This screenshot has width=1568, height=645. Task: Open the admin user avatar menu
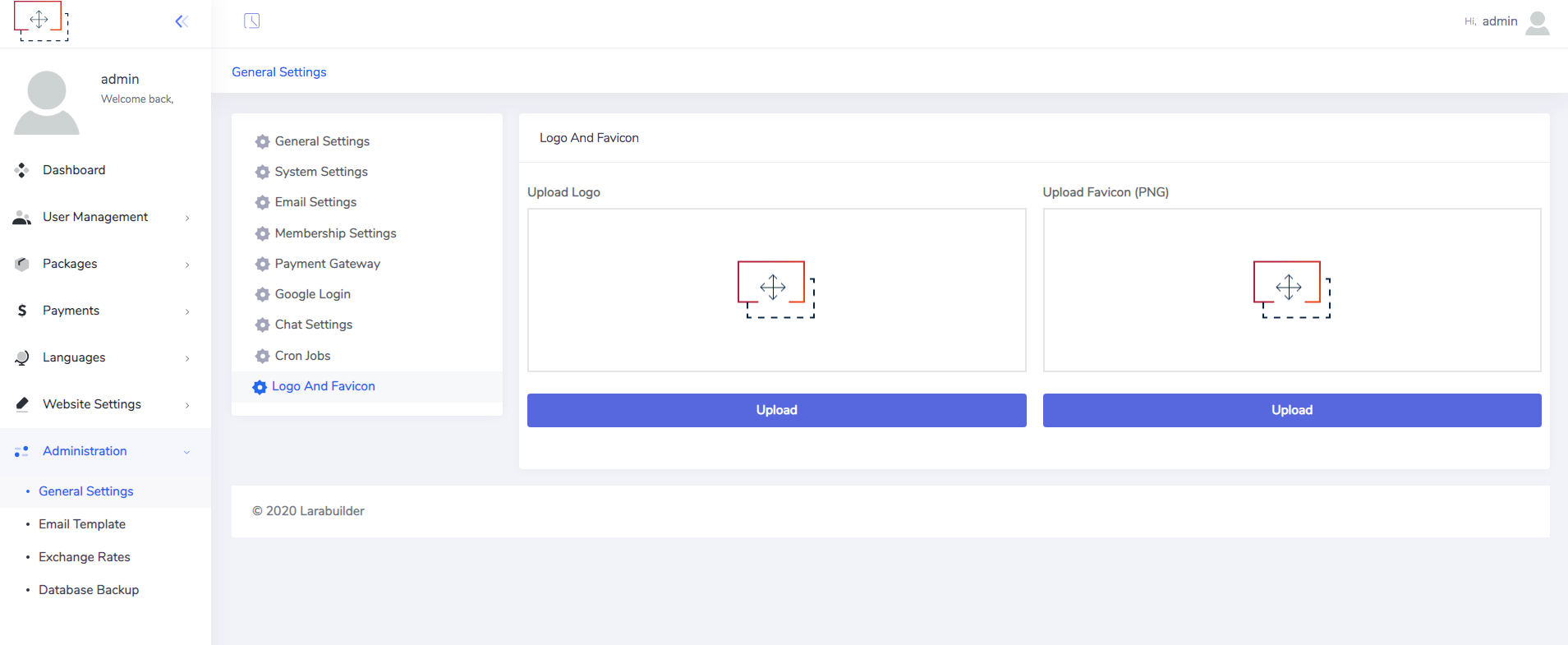[x=1537, y=22]
